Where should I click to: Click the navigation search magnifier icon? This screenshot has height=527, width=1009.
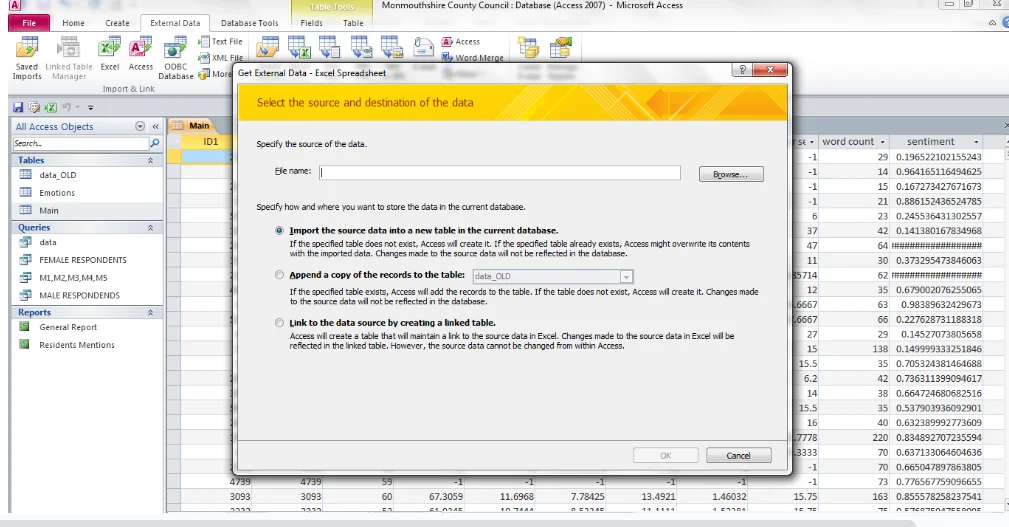click(x=155, y=143)
